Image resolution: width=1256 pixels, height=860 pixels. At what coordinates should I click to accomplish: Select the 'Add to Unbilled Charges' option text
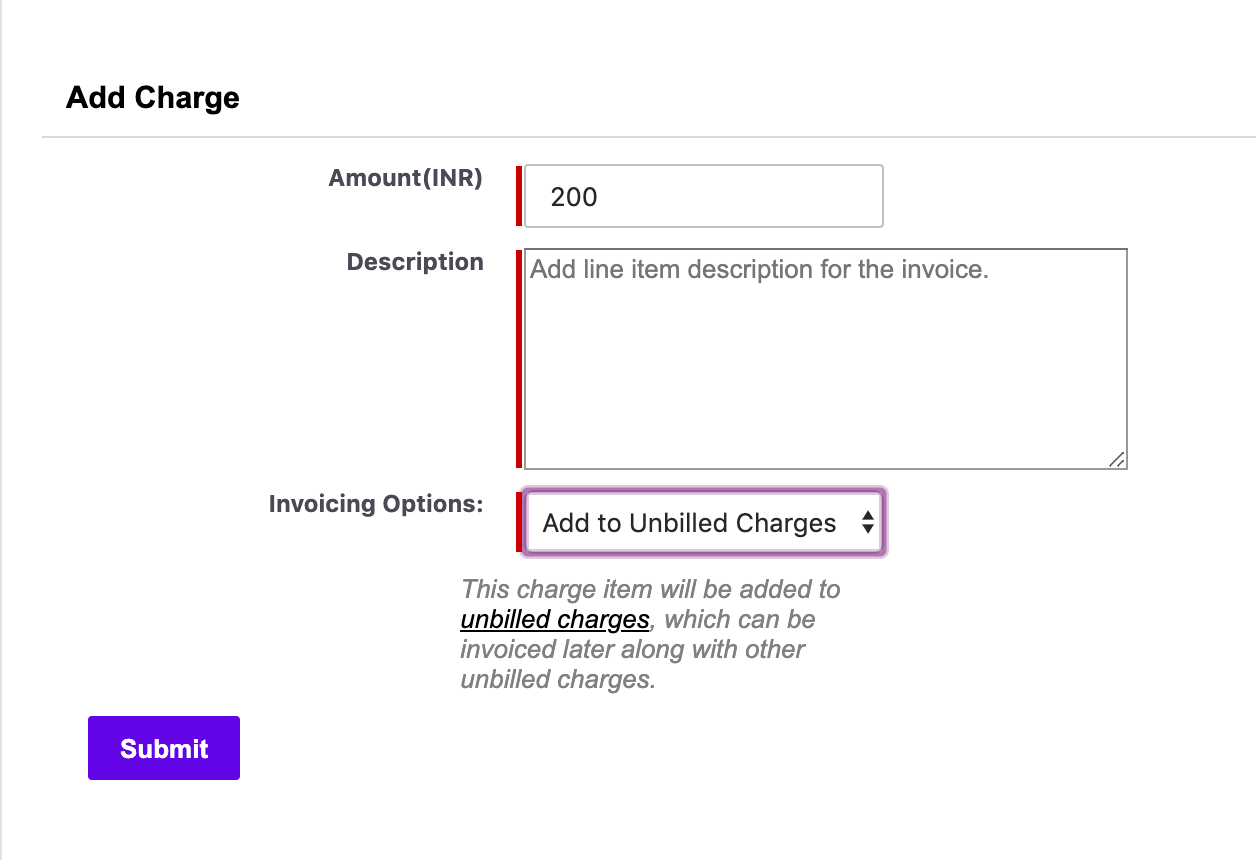689,523
